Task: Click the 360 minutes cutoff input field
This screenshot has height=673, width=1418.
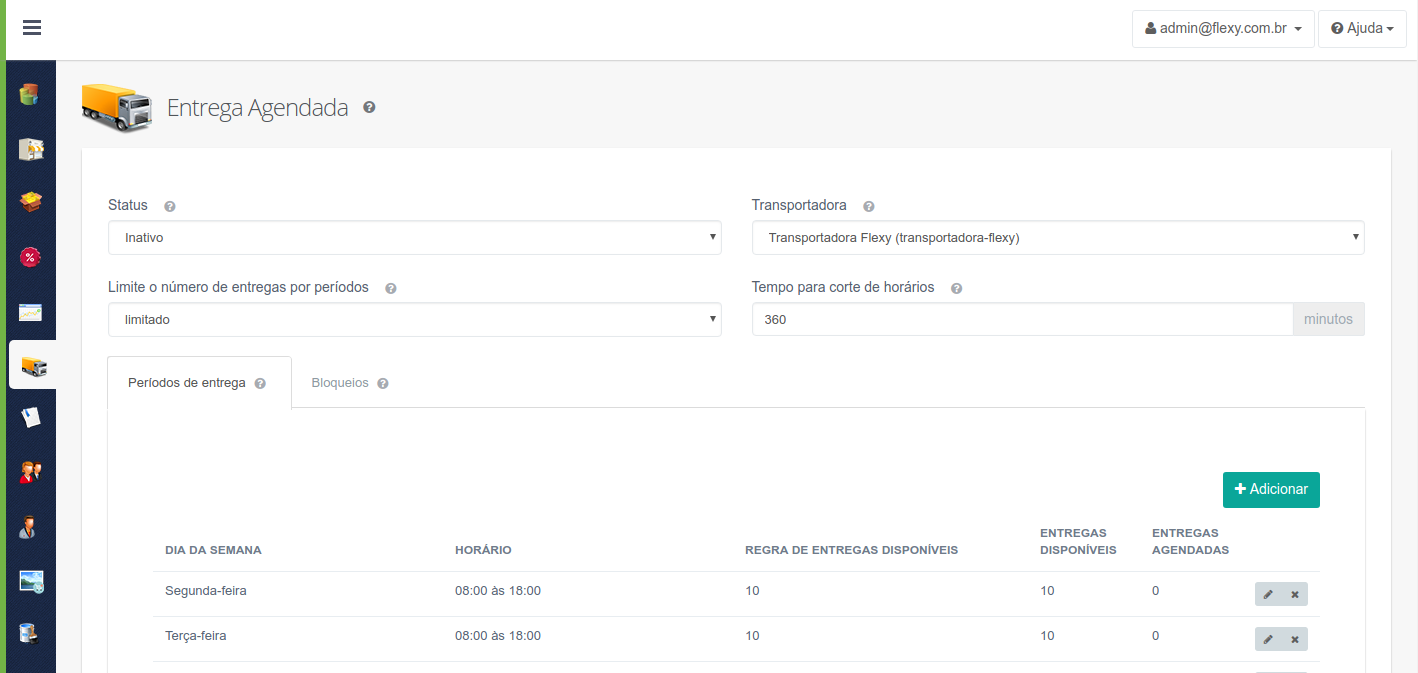Action: click(1022, 320)
